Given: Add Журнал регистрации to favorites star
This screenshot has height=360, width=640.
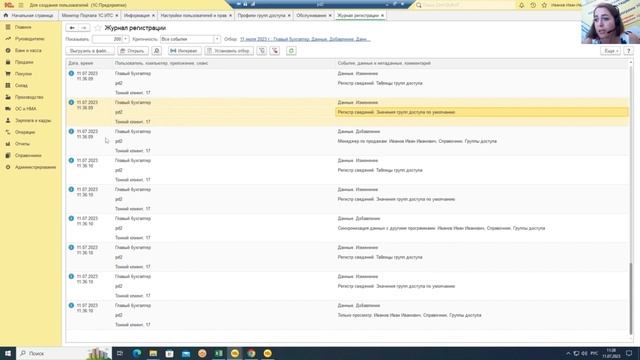Looking at the screenshot, I should point(98,28).
